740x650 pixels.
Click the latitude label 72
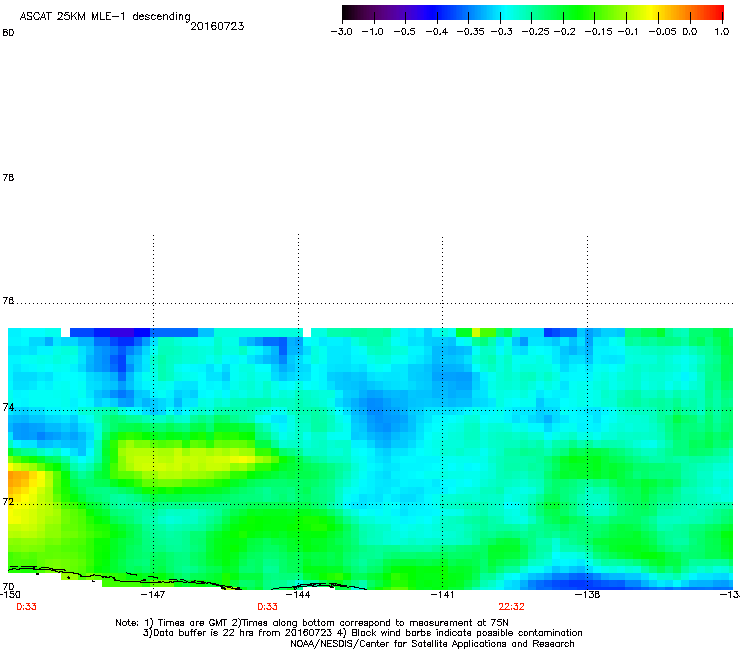[x=8, y=501]
